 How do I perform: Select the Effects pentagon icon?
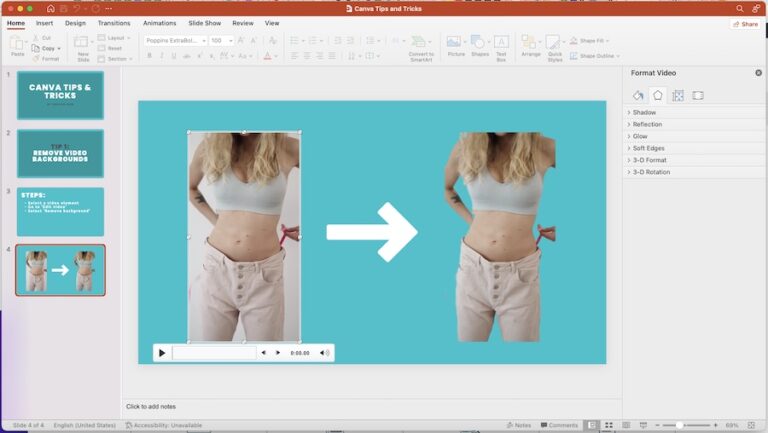[657, 96]
